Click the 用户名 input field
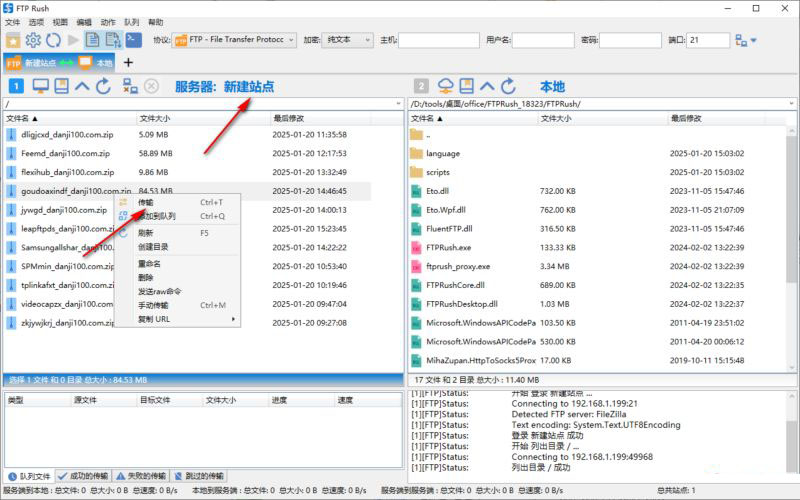 (543, 40)
